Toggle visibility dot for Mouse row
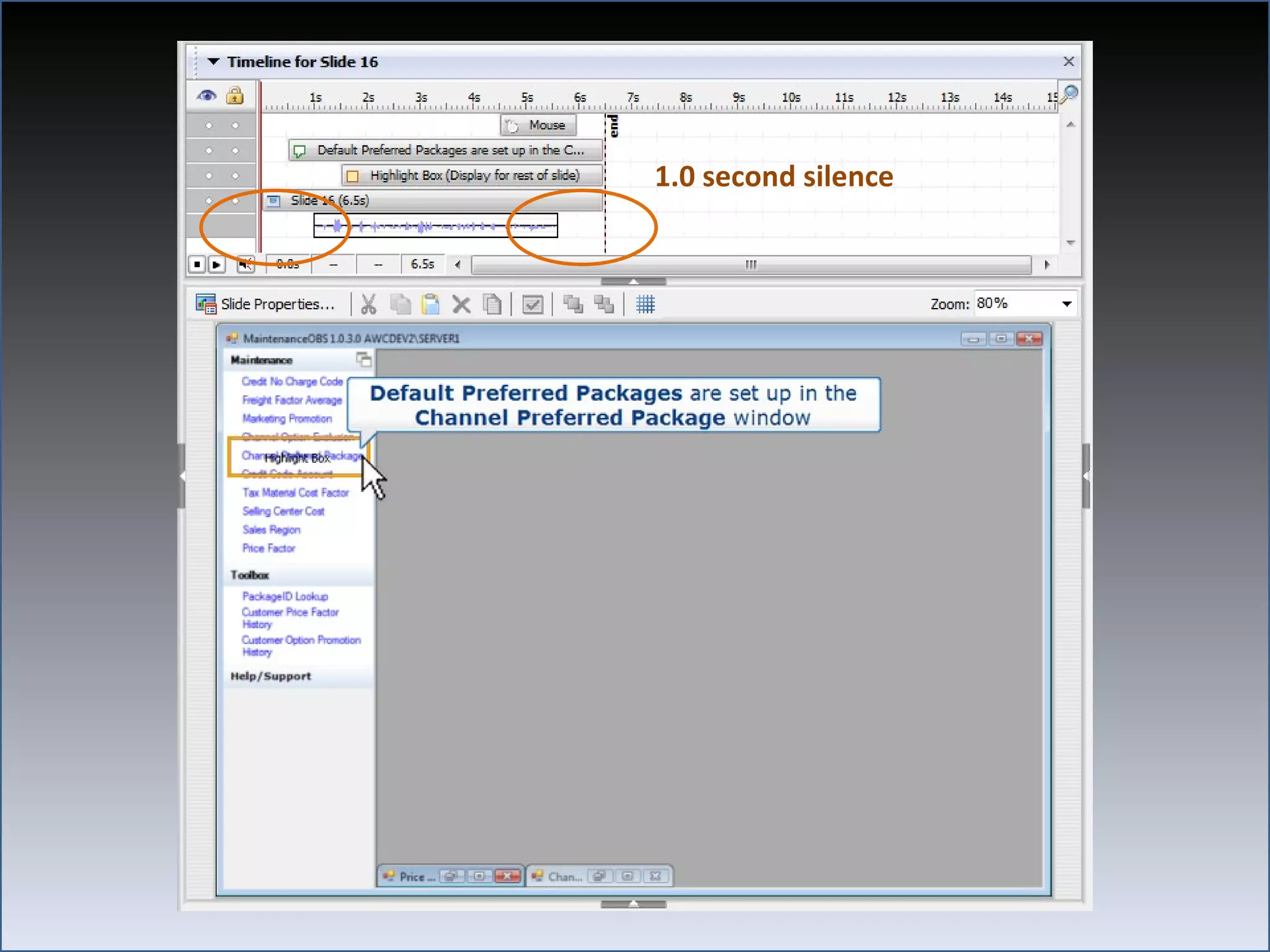The width and height of the screenshot is (1270, 952). [209, 126]
